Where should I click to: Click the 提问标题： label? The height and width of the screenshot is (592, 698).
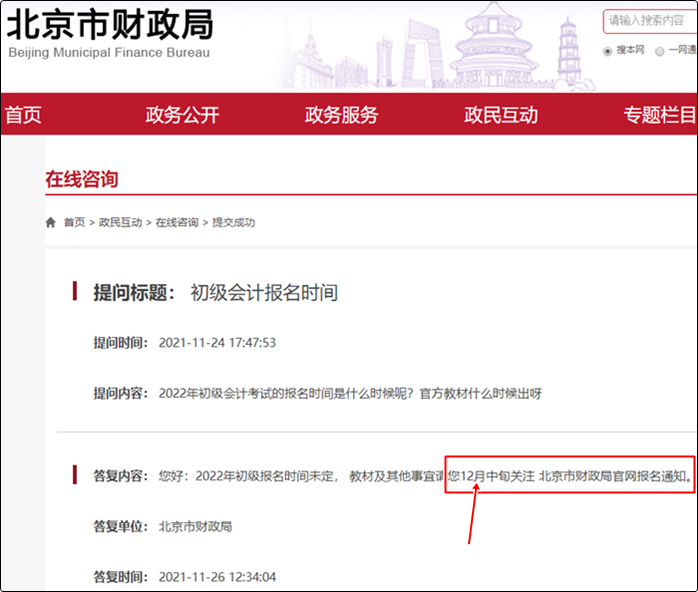pos(134,292)
